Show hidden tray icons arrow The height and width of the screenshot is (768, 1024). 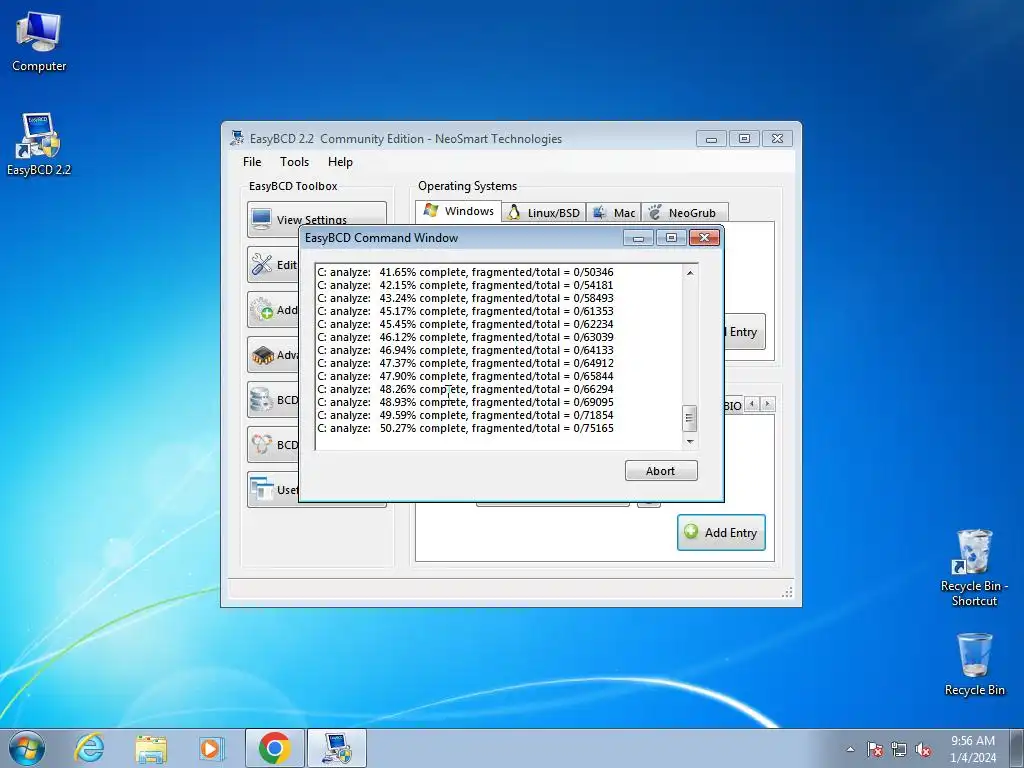[850, 749]
